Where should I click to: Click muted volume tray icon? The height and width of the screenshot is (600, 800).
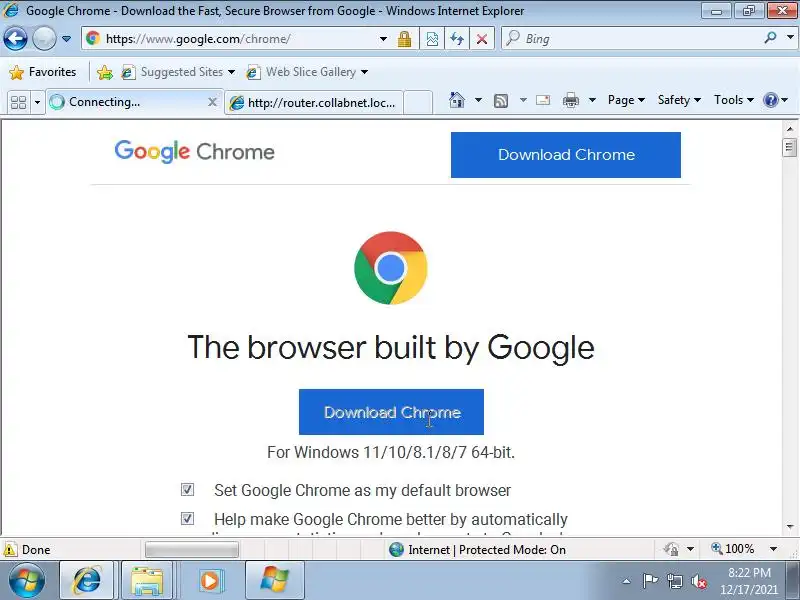[x=699, y=581]
